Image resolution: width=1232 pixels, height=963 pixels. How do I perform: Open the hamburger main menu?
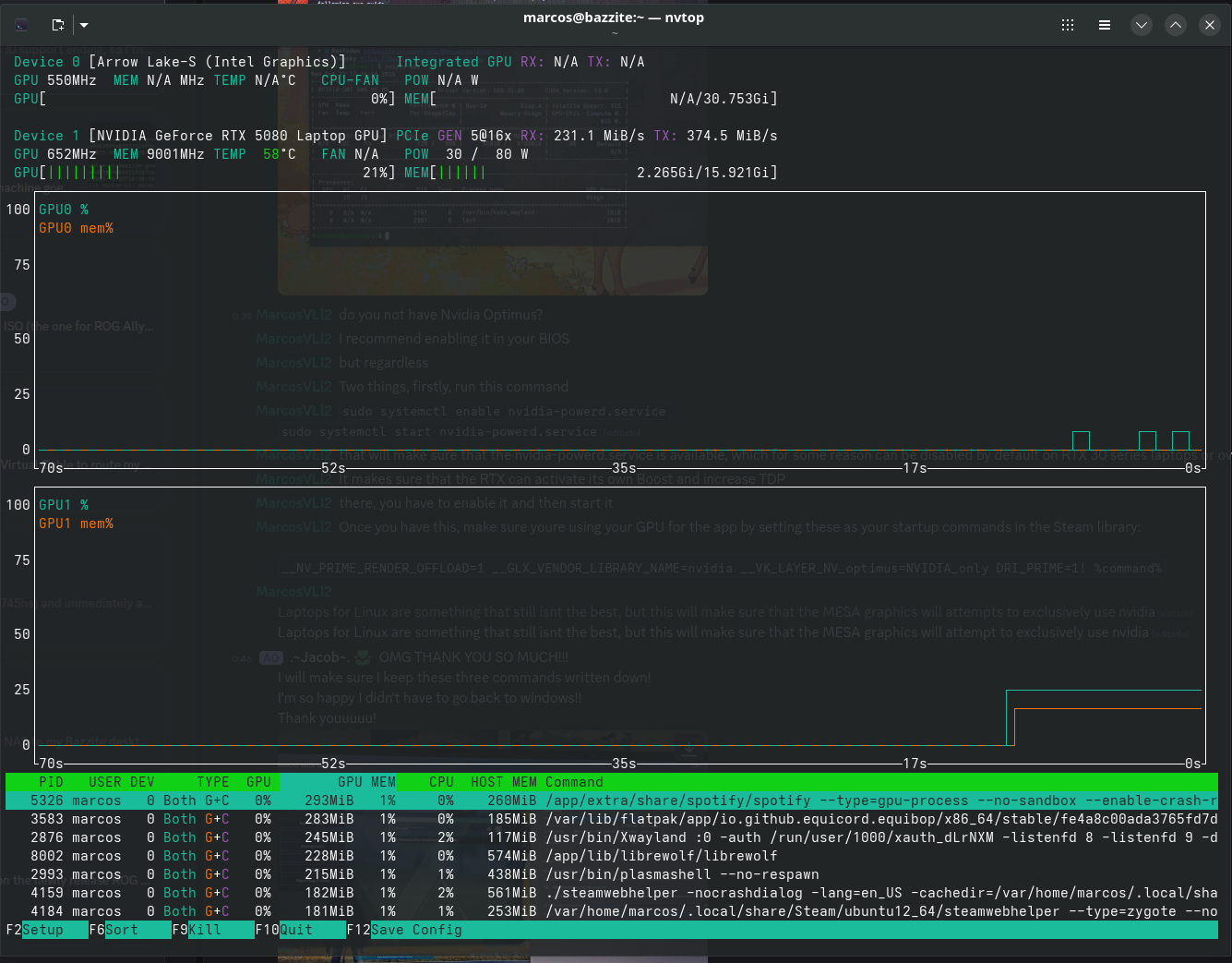(1105, 25)
